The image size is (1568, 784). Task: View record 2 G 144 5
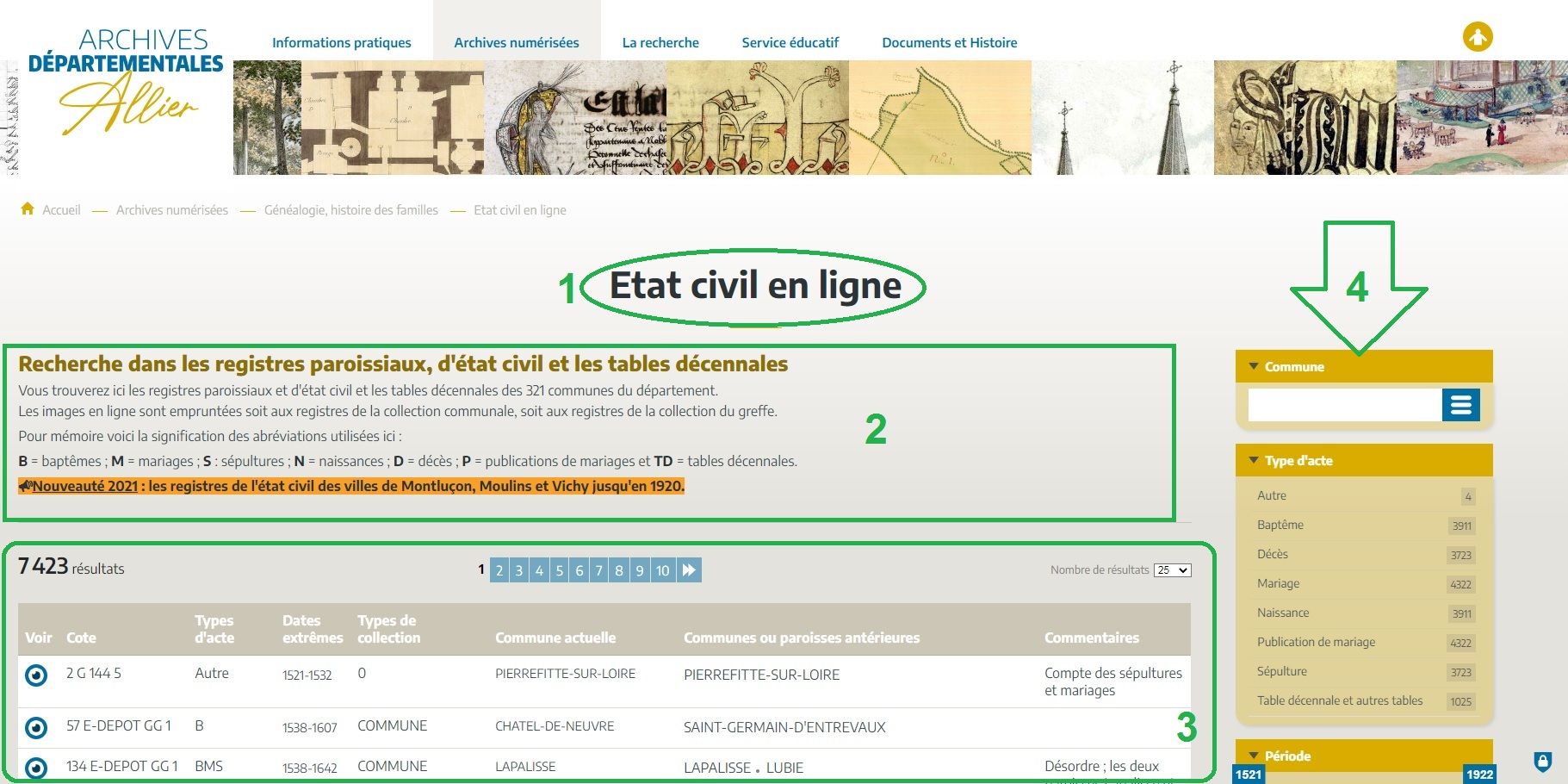click(36, 675)
